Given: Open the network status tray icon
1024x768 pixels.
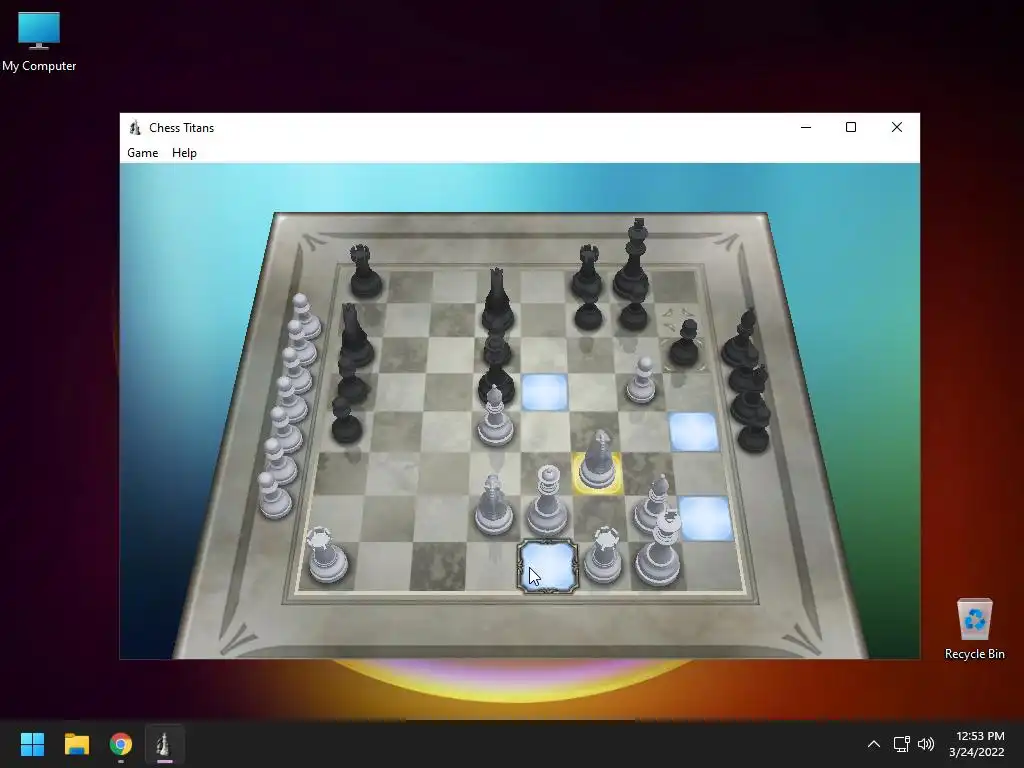Looking at the screenshot, I should pos(902,744).
